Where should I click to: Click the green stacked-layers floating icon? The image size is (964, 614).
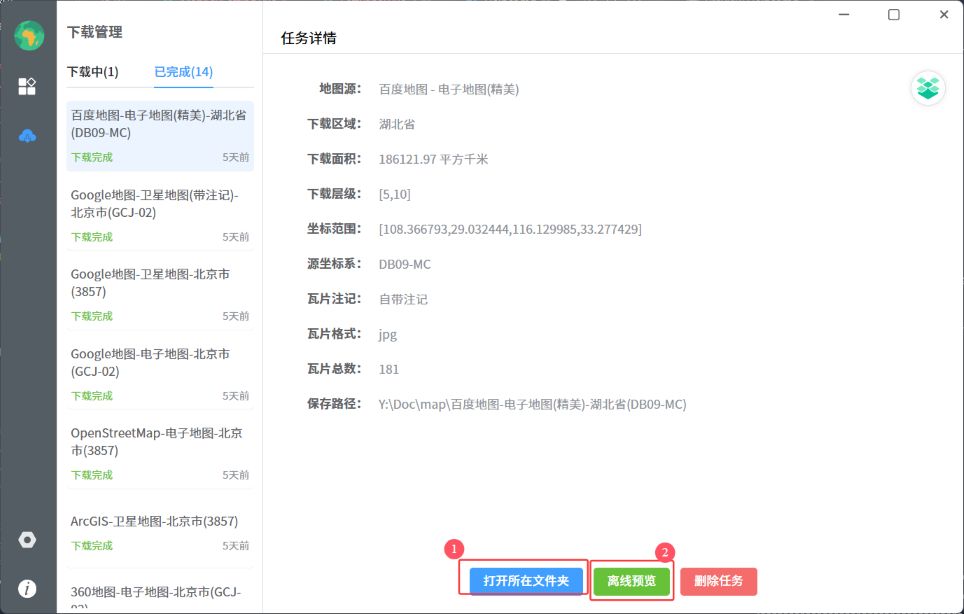[x=928, y=88]
